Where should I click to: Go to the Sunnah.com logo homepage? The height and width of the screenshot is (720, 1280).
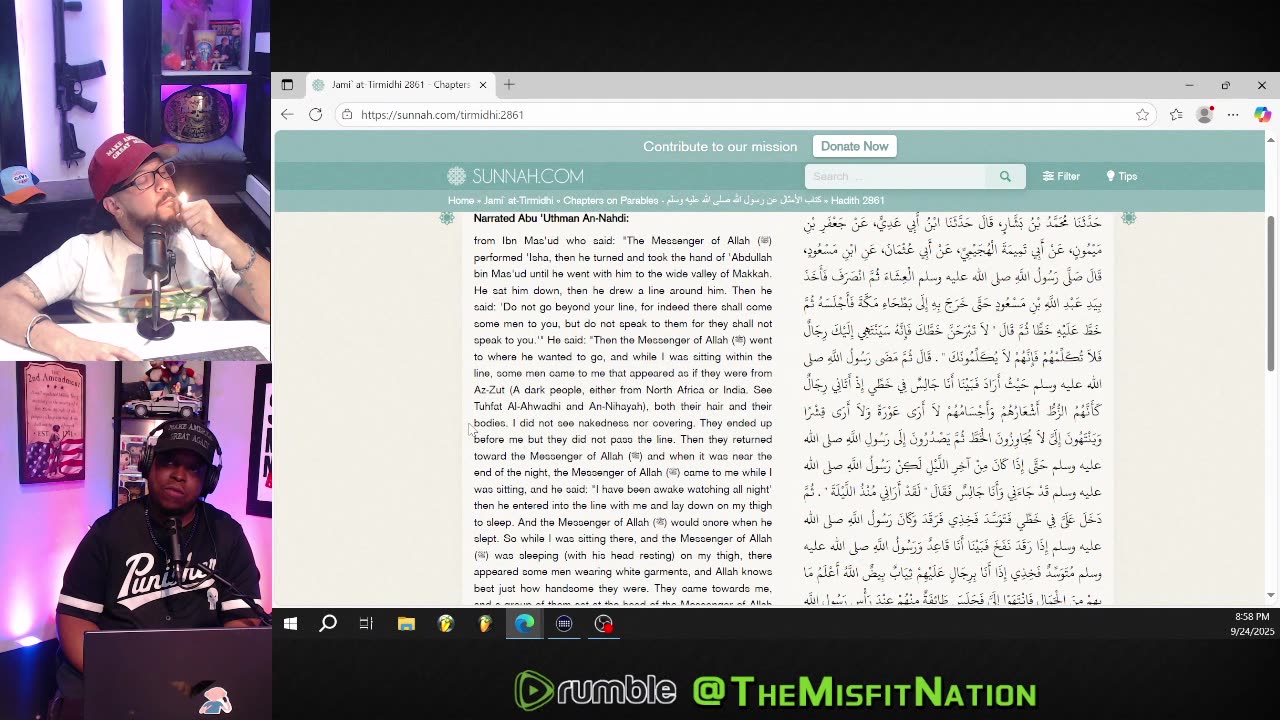pyautogui.click(x=515, y=176)
